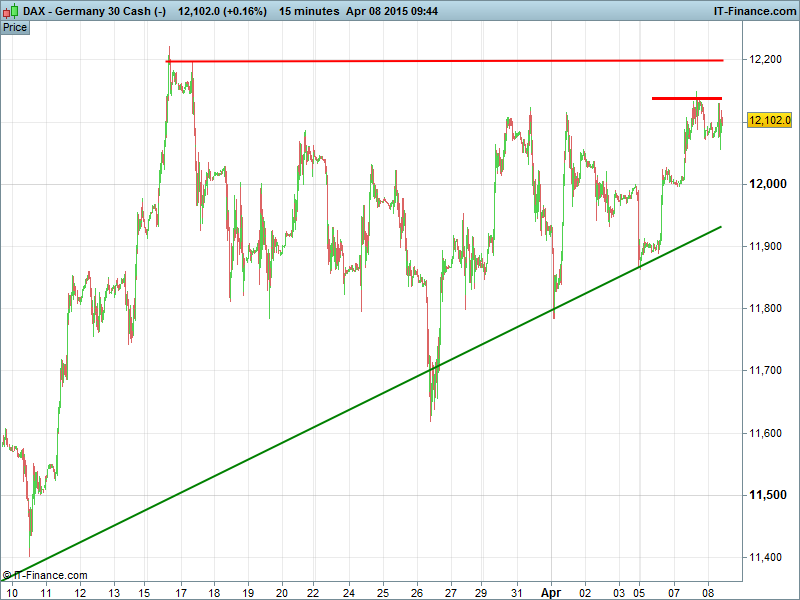Click the IT-Finance.com link in header
The width and height of the screenshot is (800, 600).
point(753,10)
